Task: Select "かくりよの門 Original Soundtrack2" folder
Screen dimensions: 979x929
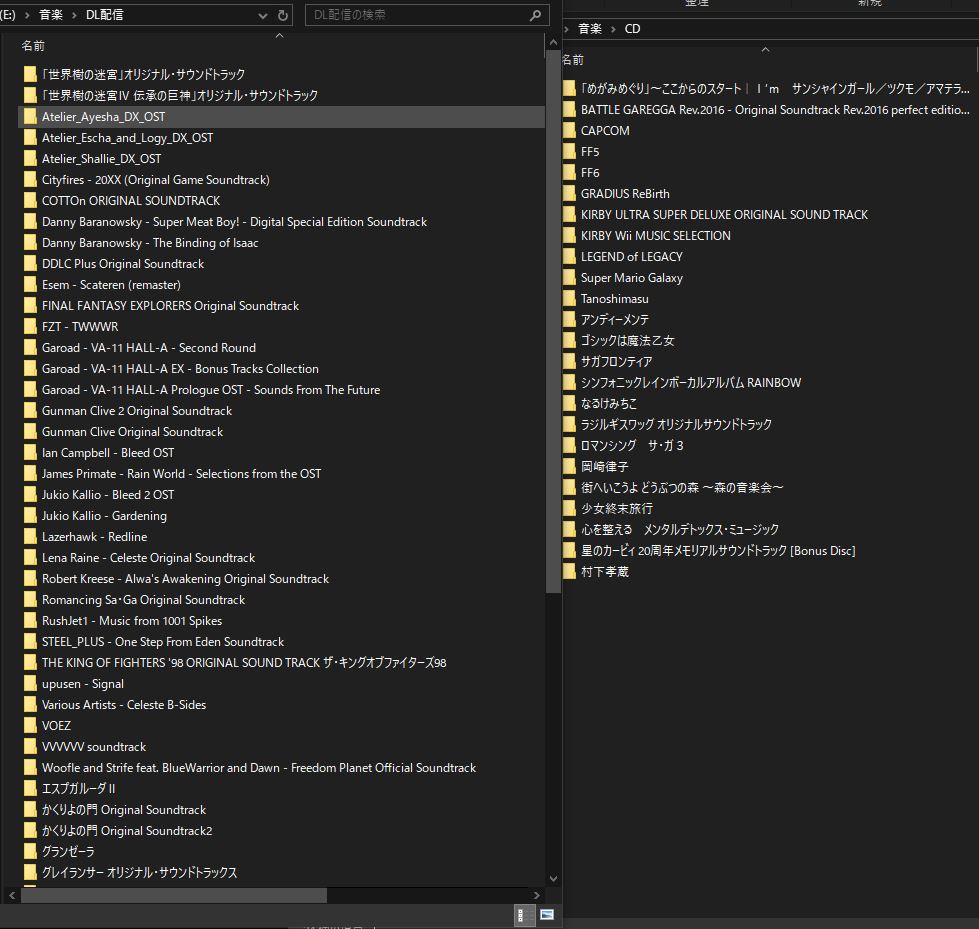Action: click(127, 831)
